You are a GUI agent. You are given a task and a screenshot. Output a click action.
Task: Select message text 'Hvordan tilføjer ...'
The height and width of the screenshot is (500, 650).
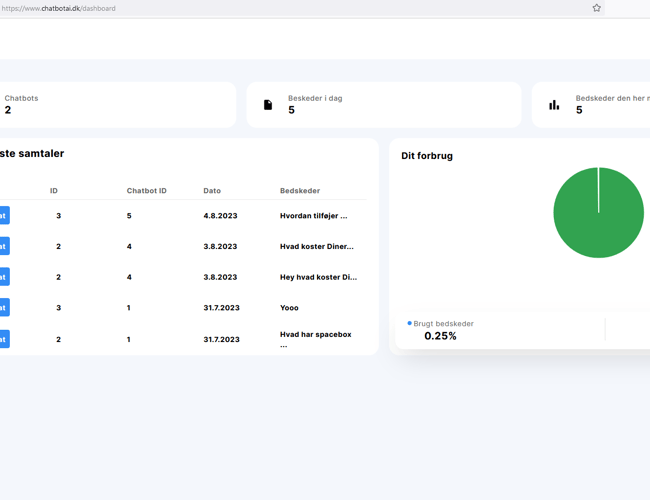tap(313, 216)
